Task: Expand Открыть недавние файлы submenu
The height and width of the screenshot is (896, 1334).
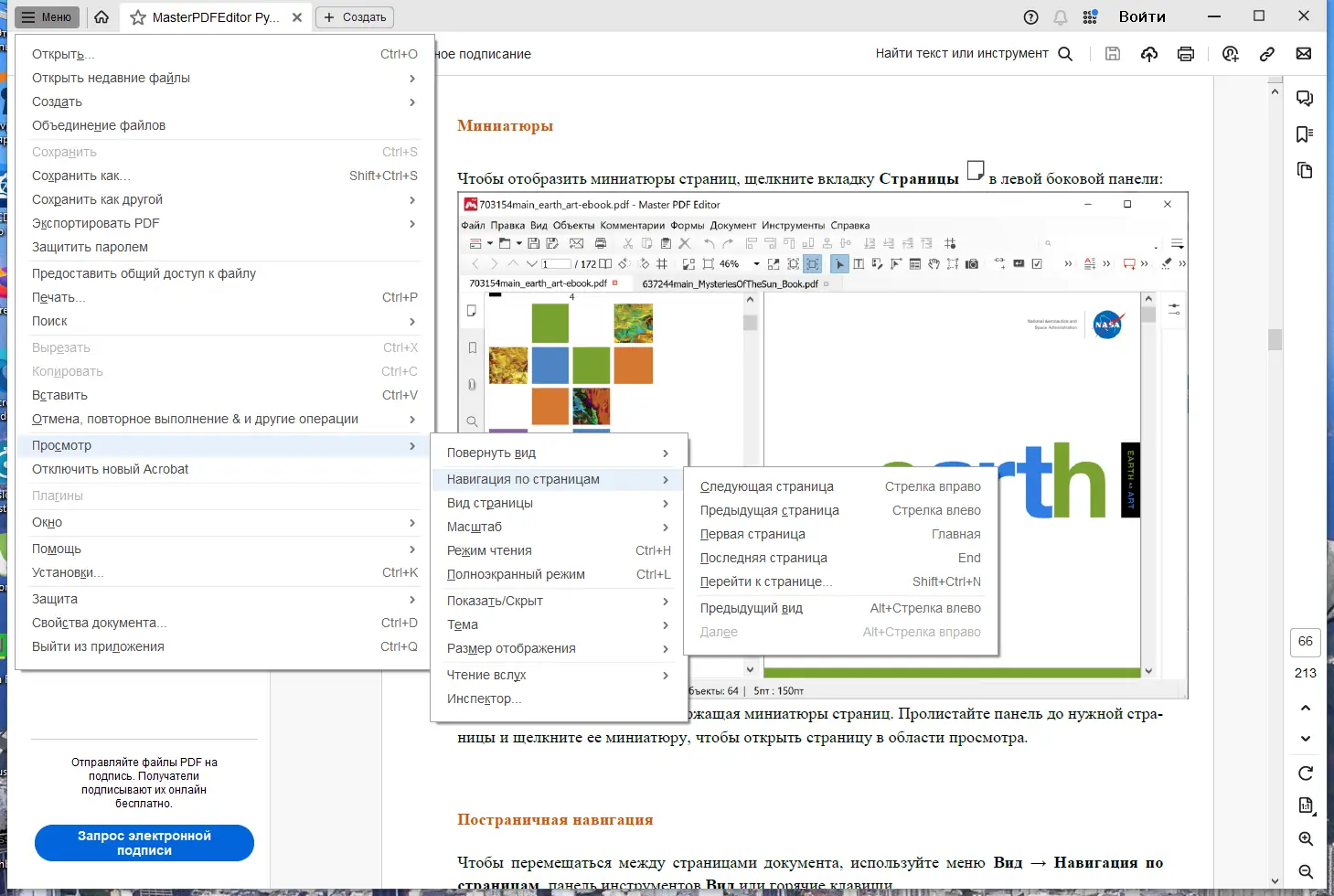Action: (x=225, y=78)
